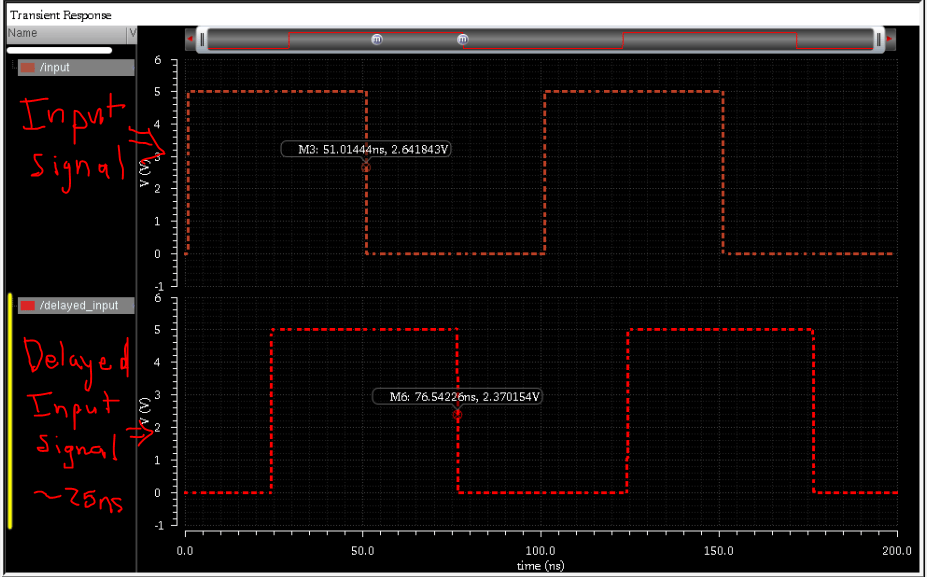Select the right circular pan handle on the scrollbar
The image size is (927, 577).
(462, 39)
